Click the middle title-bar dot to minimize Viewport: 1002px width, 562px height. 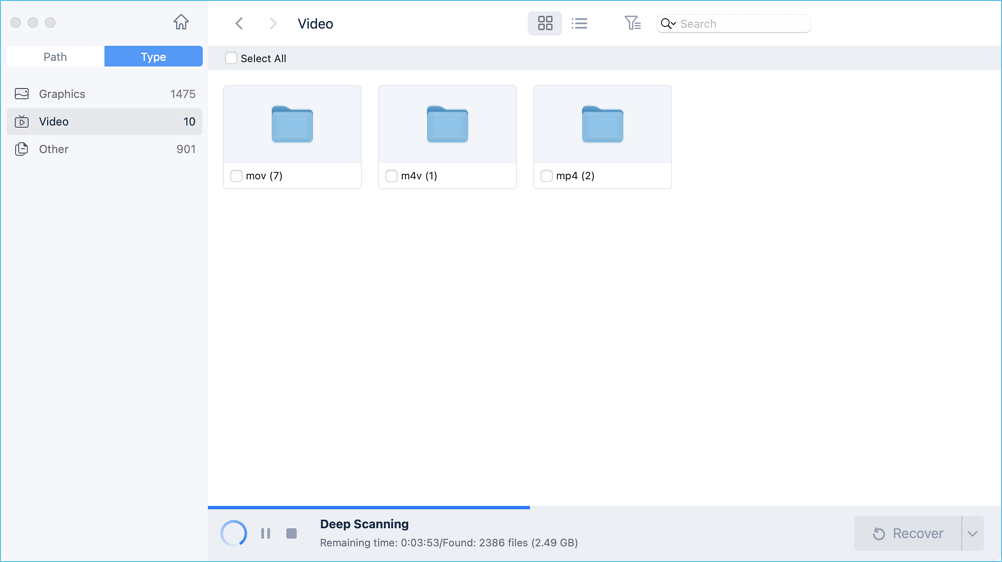(x=33, y=22)
